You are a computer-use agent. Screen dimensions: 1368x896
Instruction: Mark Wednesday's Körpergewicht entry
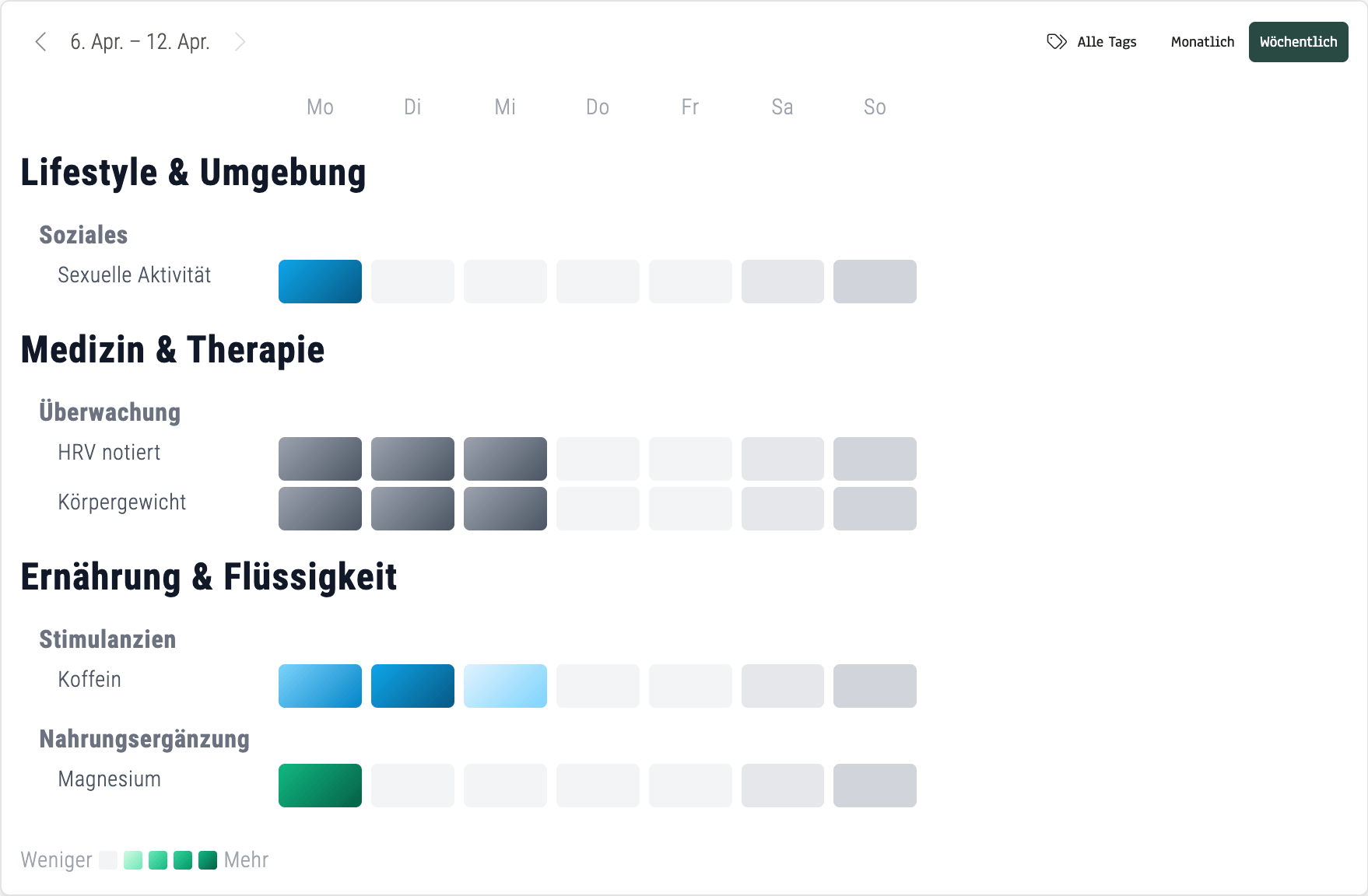coord(505,509)
